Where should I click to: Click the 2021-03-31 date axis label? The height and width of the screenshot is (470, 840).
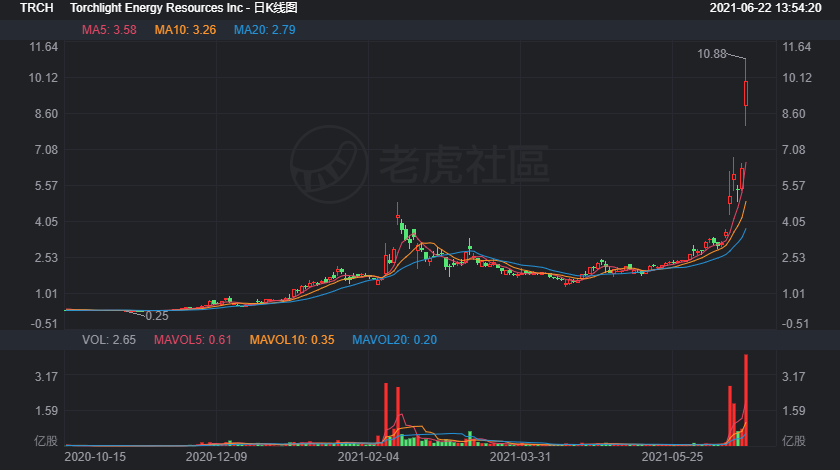520,457
